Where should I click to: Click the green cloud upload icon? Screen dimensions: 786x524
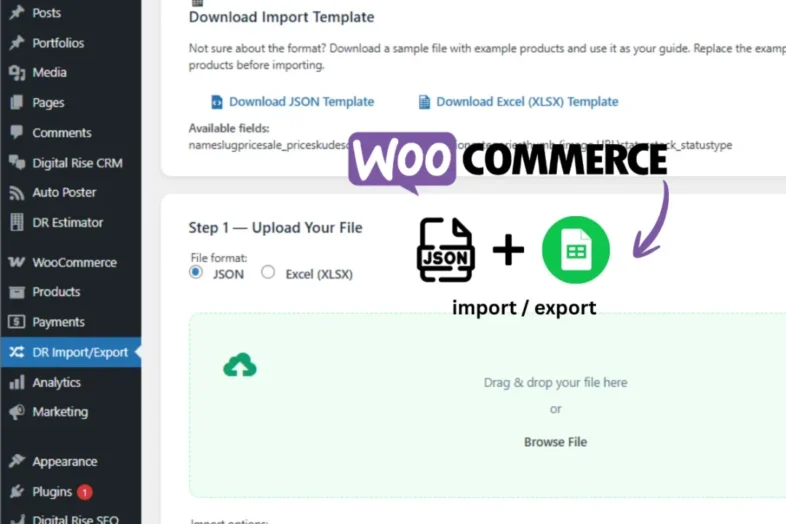[x=240, y=365]
